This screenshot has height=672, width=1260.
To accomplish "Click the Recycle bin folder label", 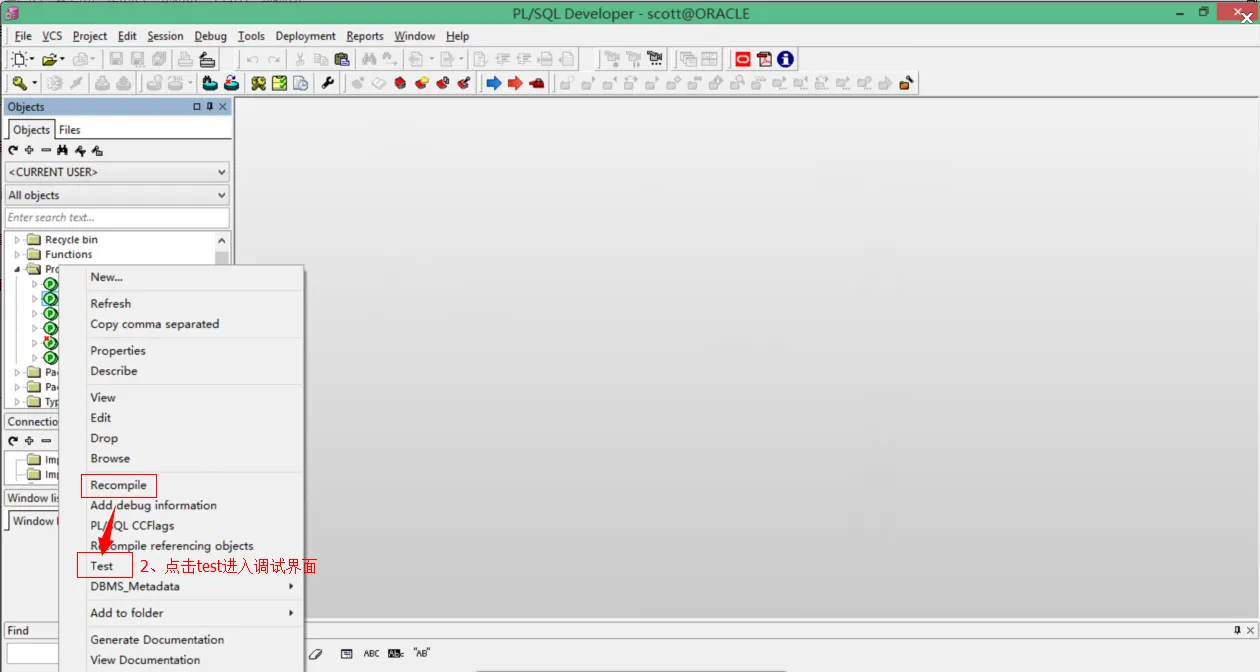I will click(x=71, y=240).
